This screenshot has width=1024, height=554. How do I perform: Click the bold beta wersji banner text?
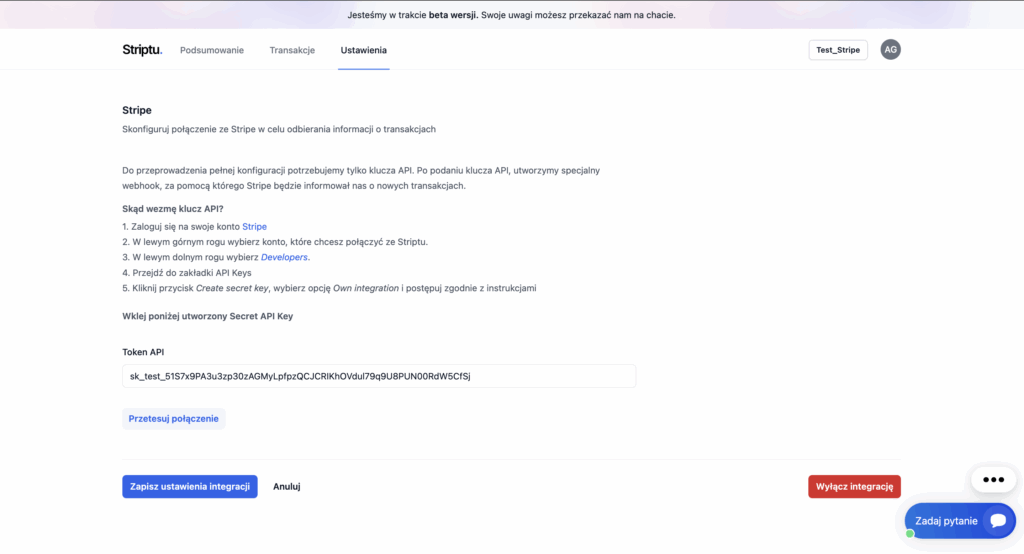click(x=452, y=15)
